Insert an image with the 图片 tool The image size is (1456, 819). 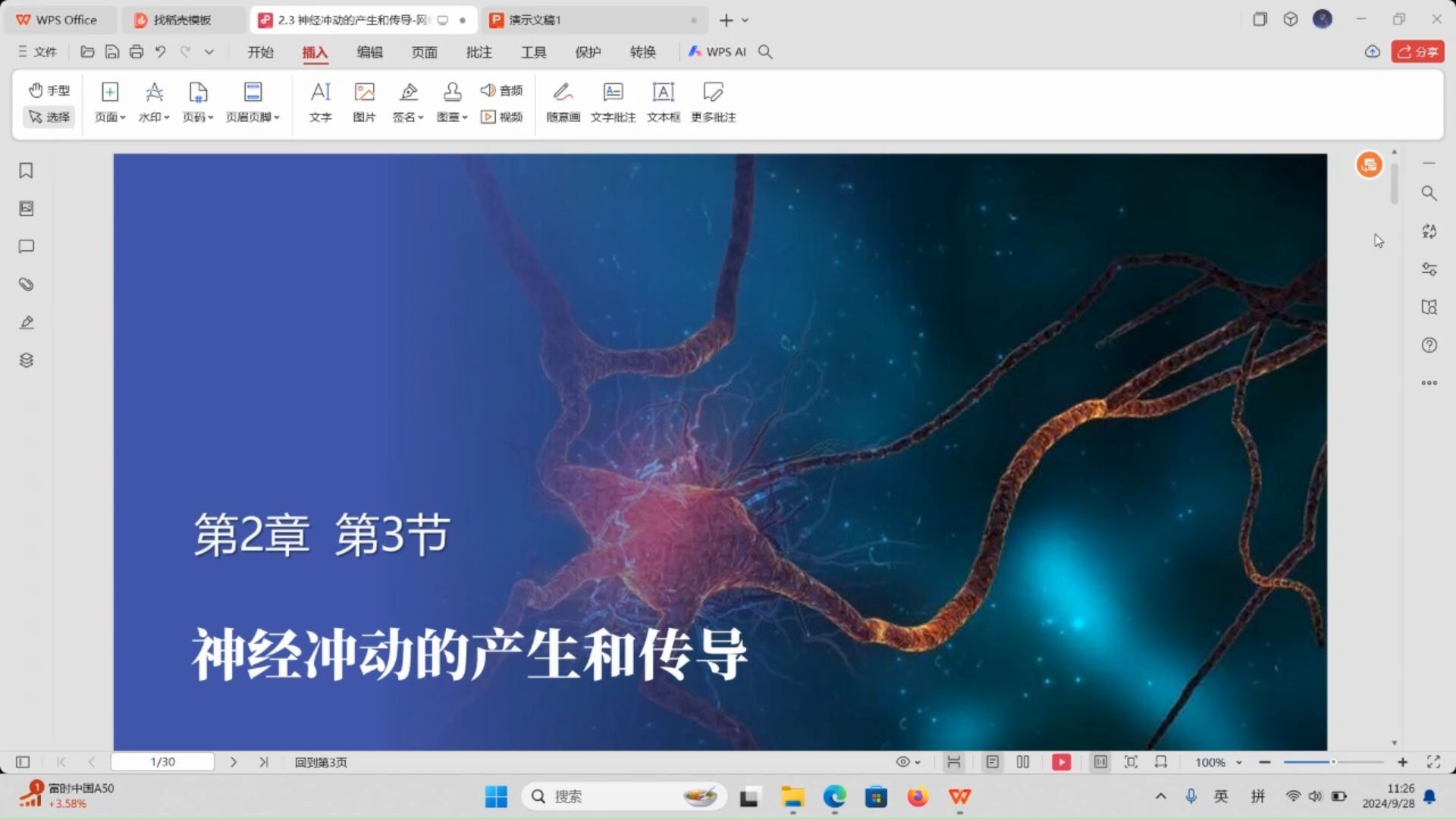pos(365,102)
